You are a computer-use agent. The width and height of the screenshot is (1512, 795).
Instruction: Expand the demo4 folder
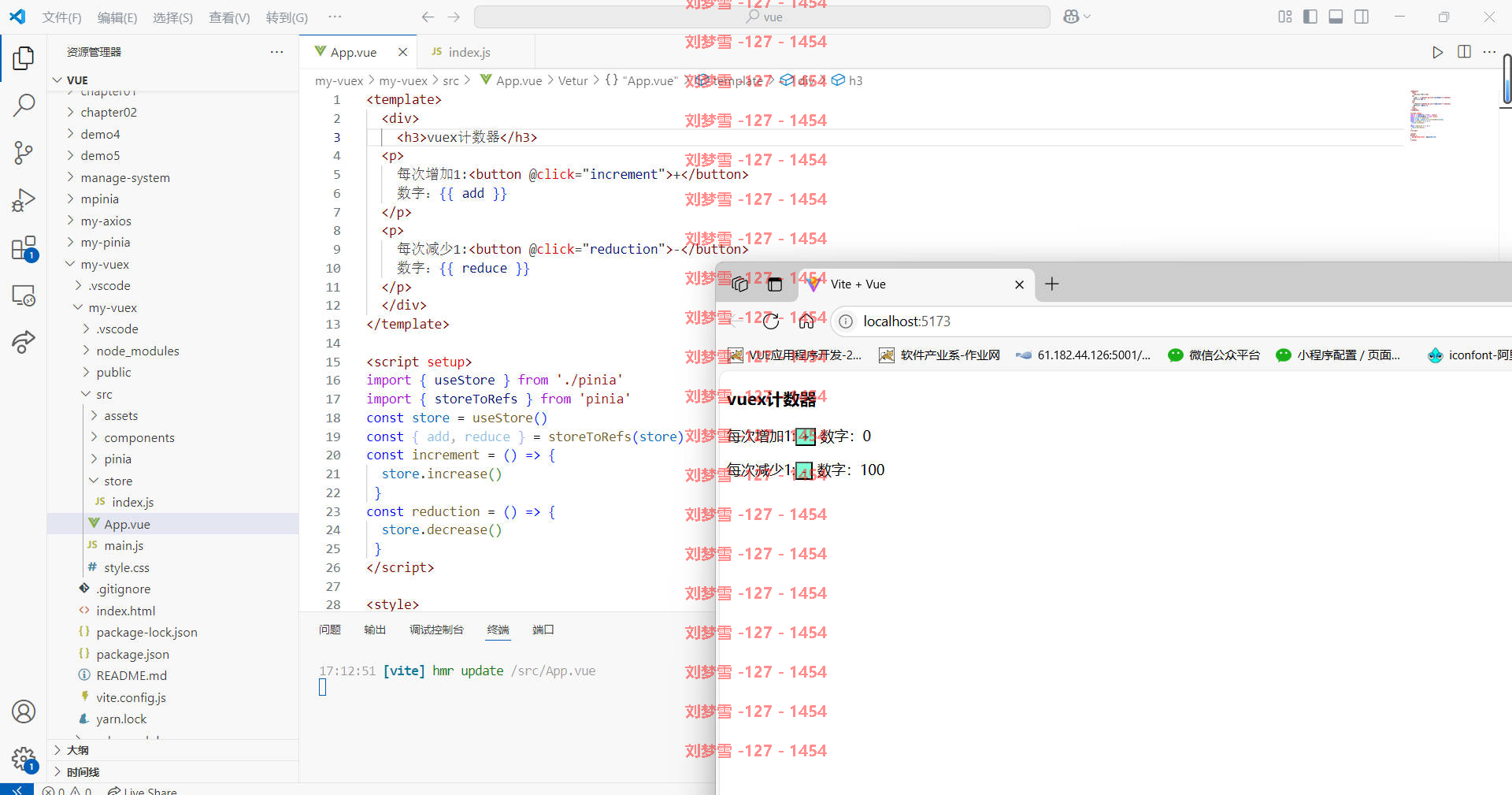(100, 134)
